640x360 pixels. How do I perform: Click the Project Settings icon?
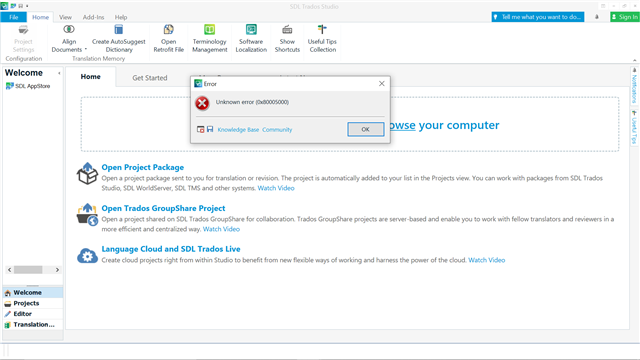coord(23,29)
